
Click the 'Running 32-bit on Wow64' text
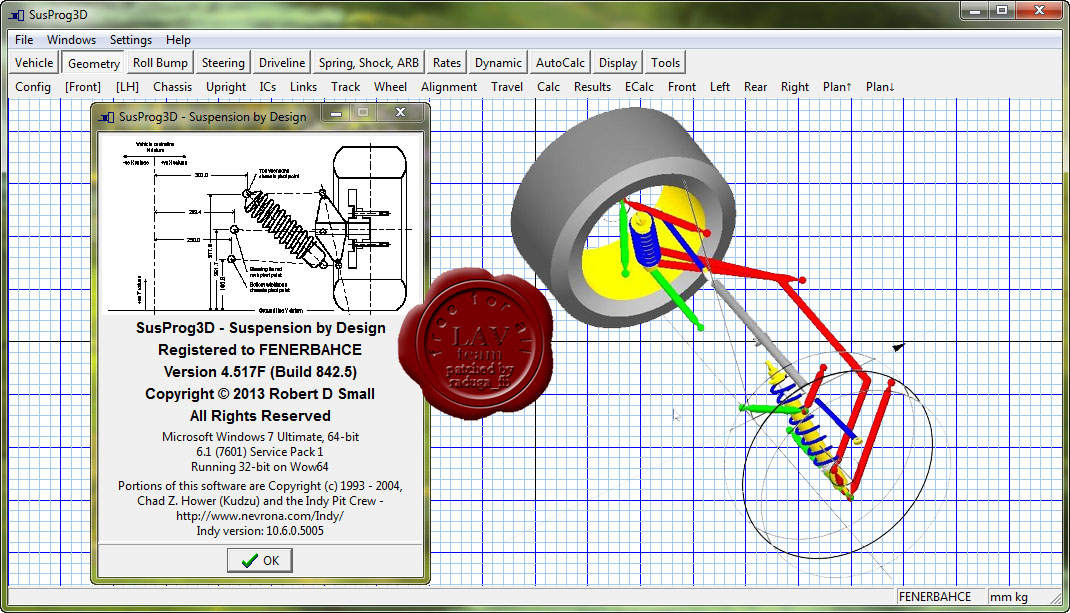[x=260, y=467]
